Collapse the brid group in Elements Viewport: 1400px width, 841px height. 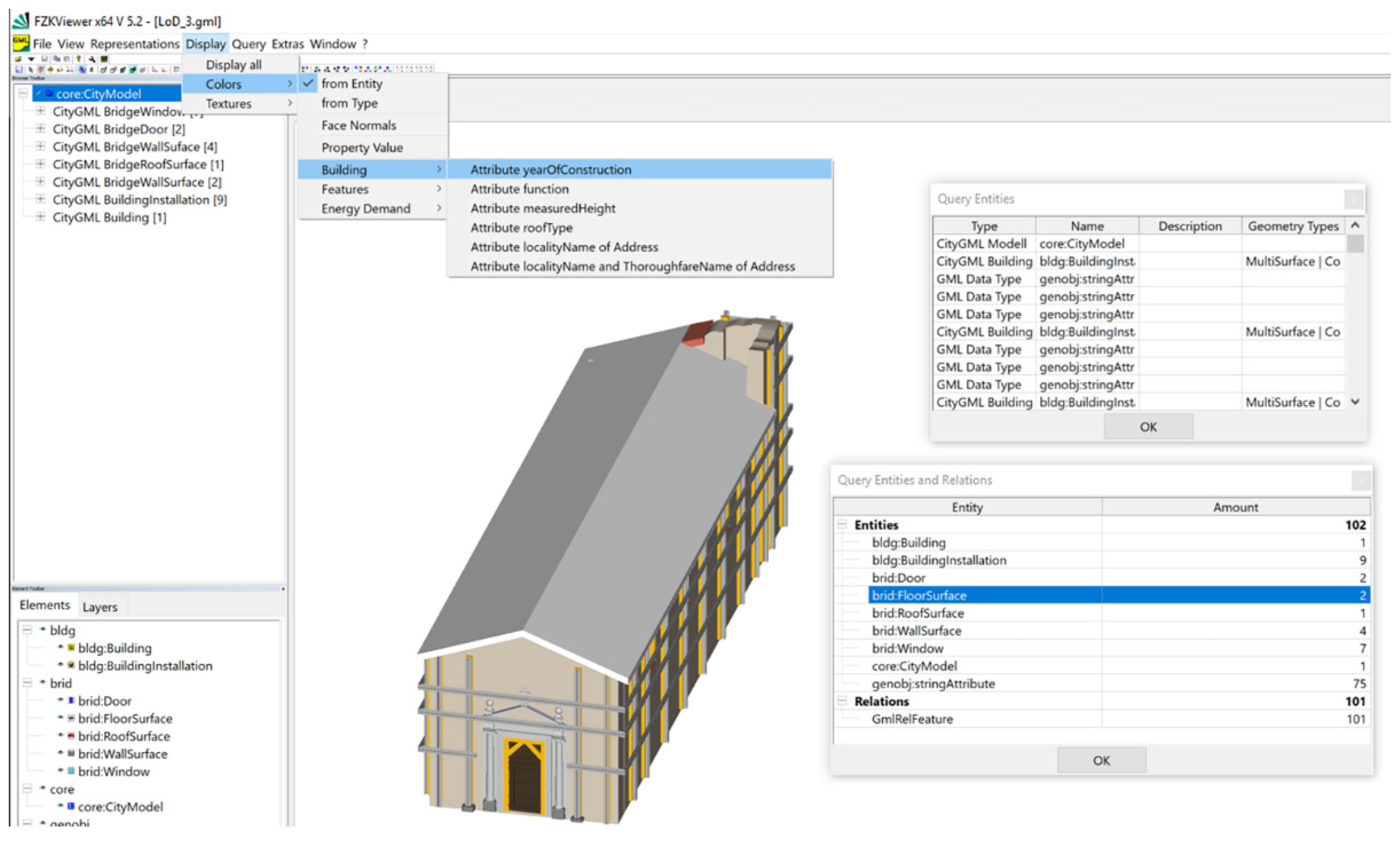tap(27, 683)
